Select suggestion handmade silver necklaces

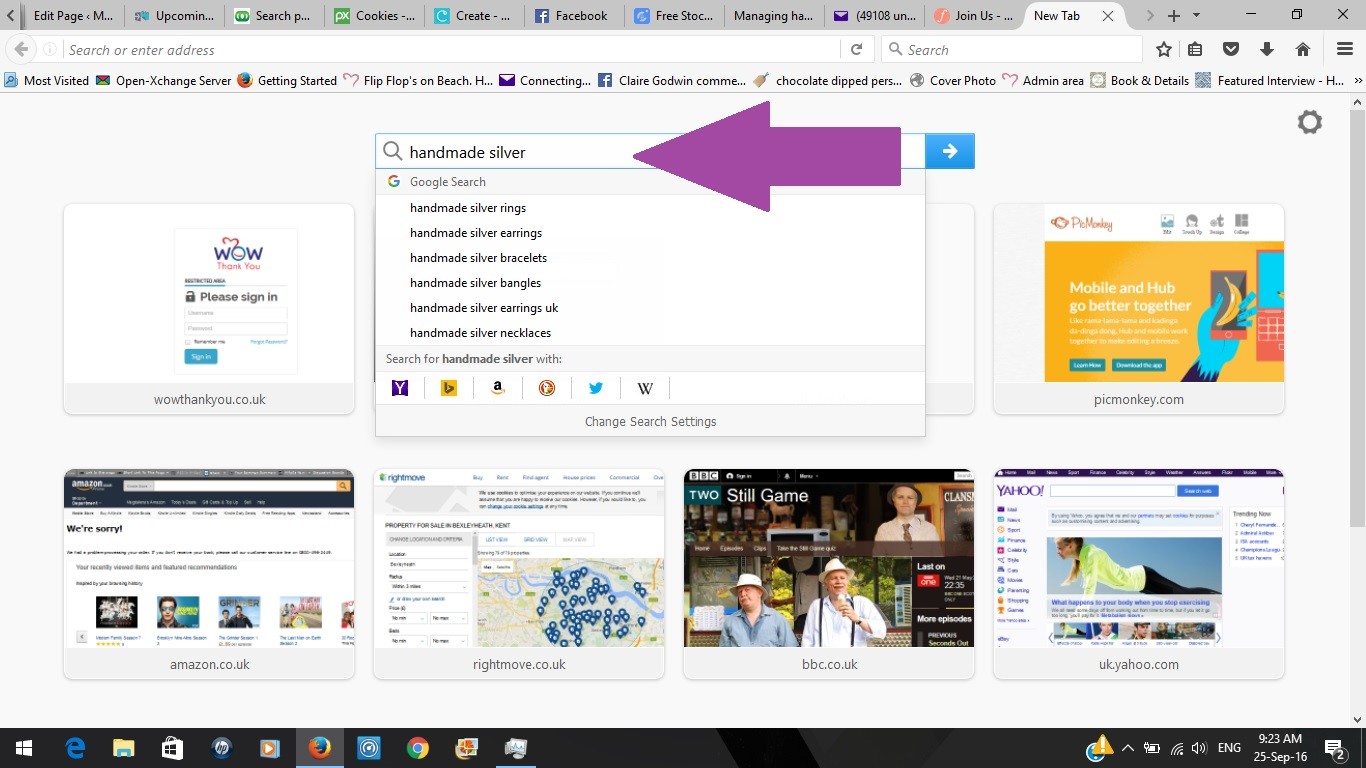click(650, 333)
